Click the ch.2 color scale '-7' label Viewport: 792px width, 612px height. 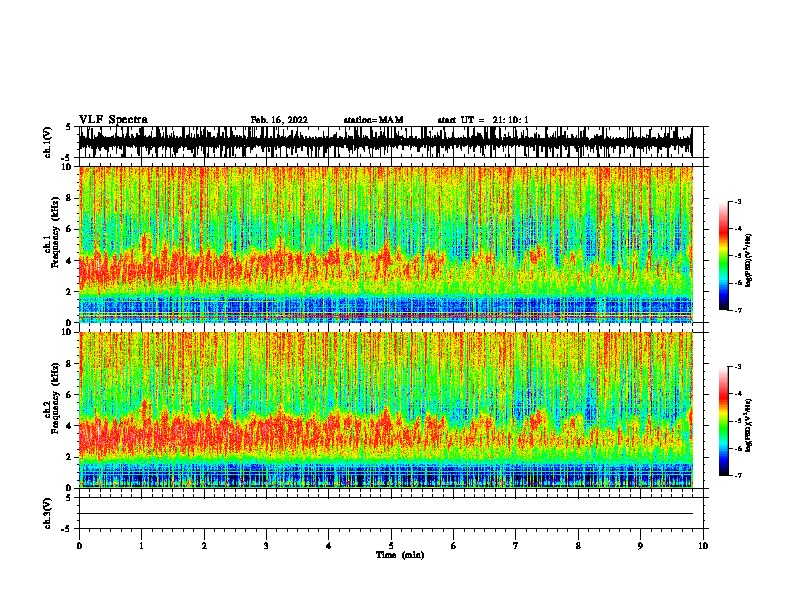coord(738,475)
